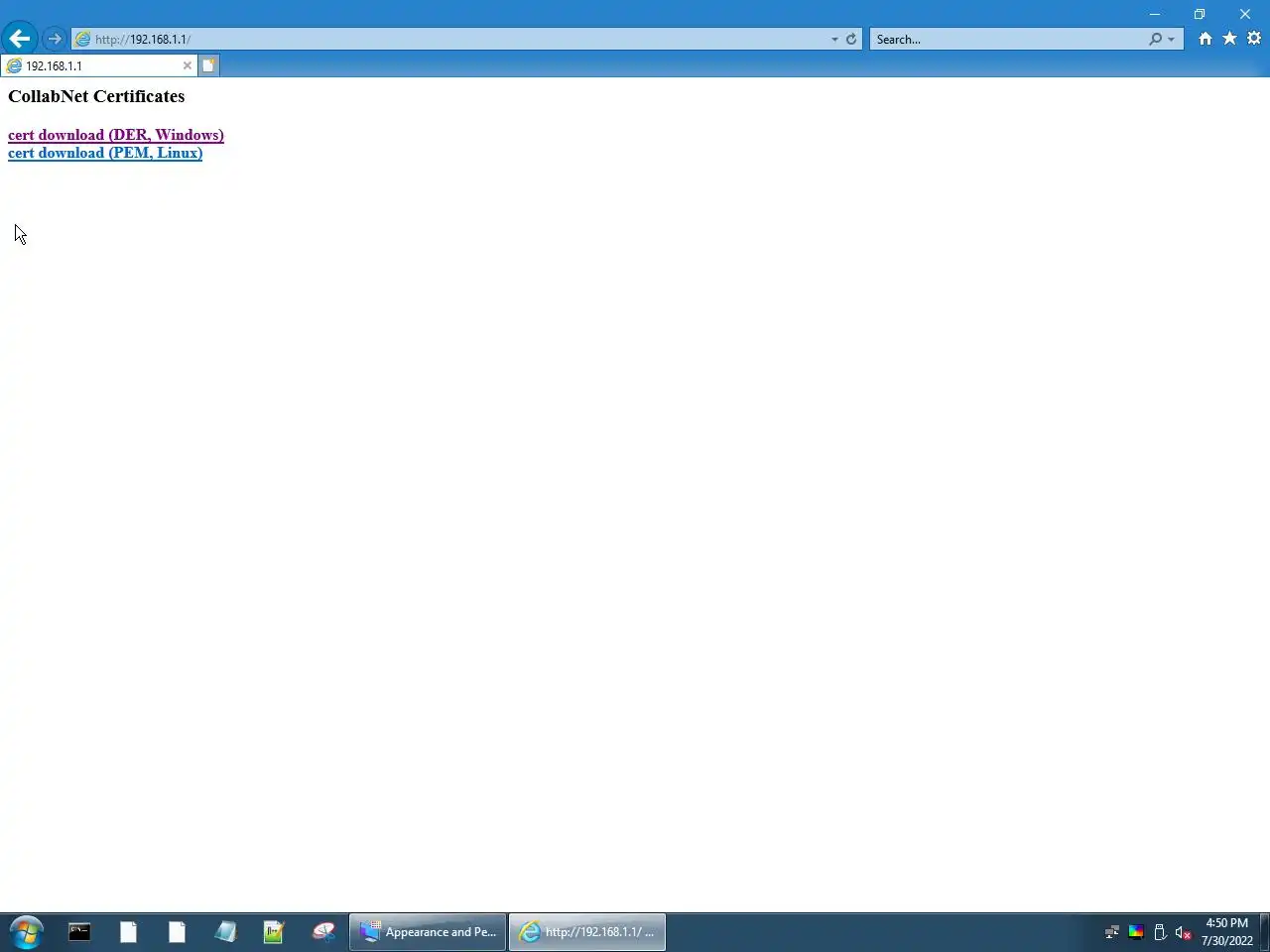Click the page icon in the address bar
This screenshot has height=952, width=1270.
click(x=83, y=39)
